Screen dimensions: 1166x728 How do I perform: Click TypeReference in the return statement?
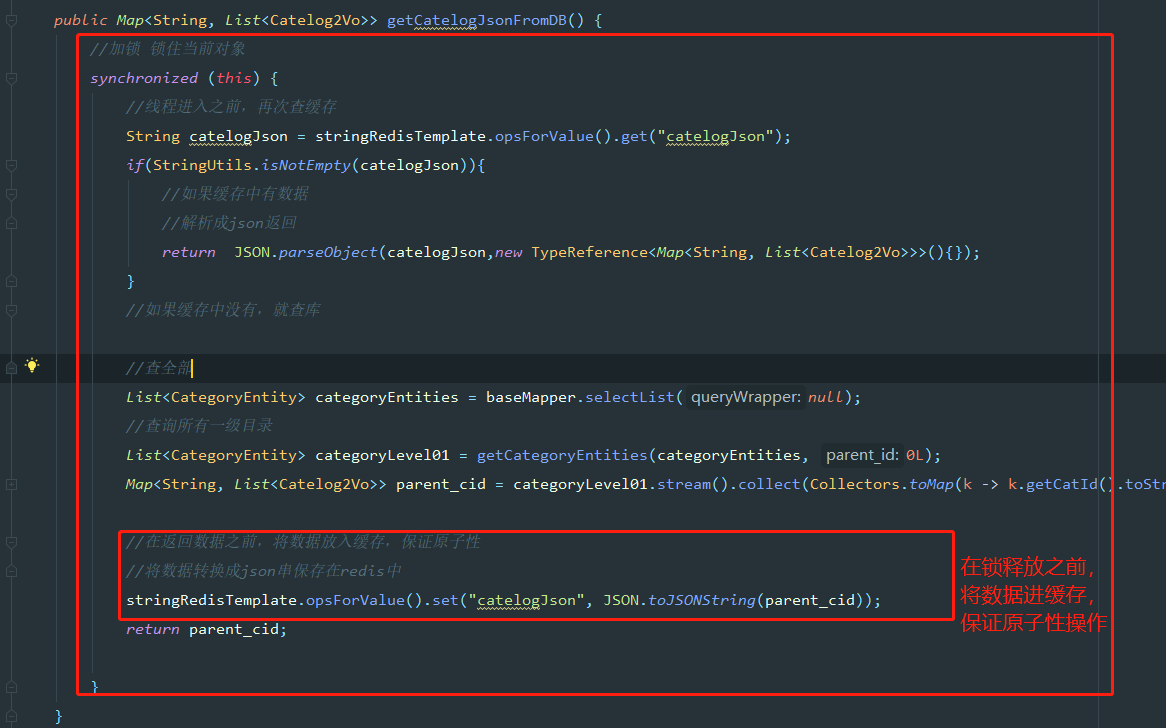tap(589, 252)
